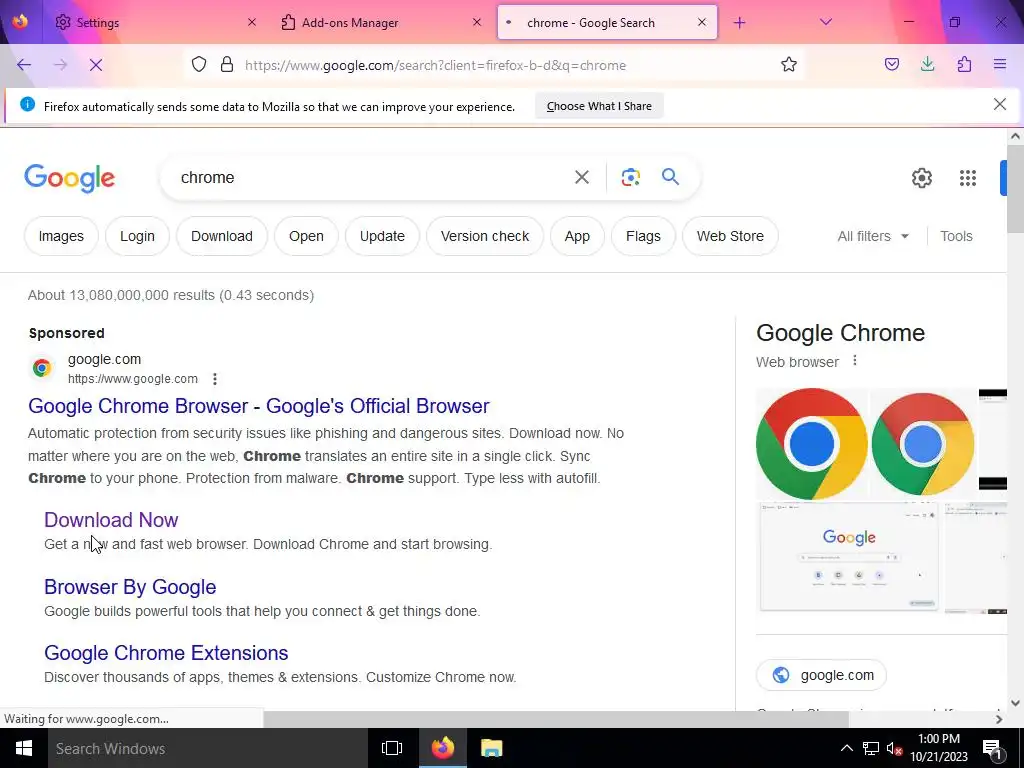Open the muted volume tray icon
1024x768 pixels.
(x=894, y=748)
